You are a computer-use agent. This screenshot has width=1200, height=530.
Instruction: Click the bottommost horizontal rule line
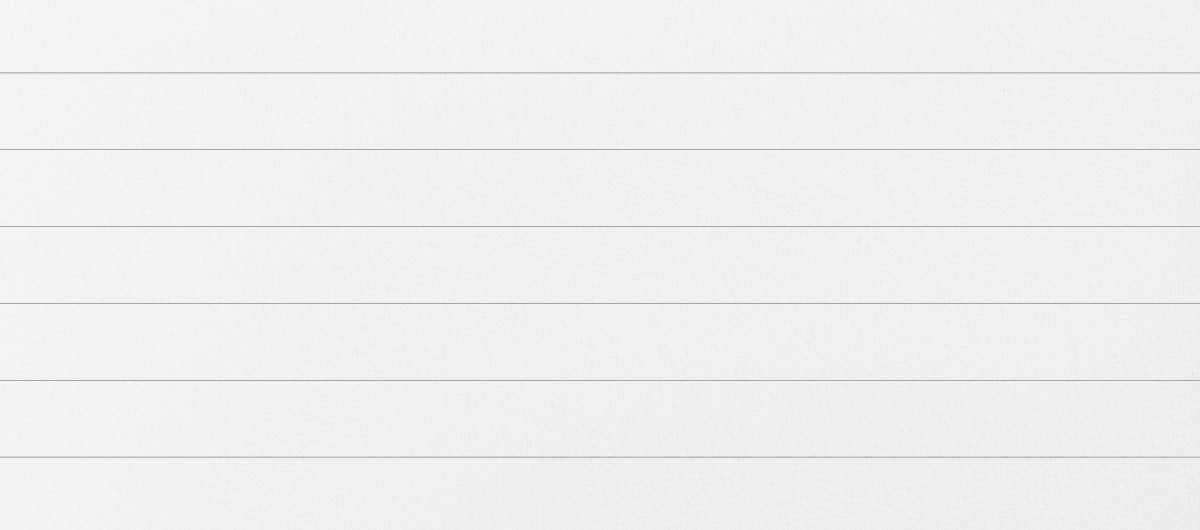600,458
